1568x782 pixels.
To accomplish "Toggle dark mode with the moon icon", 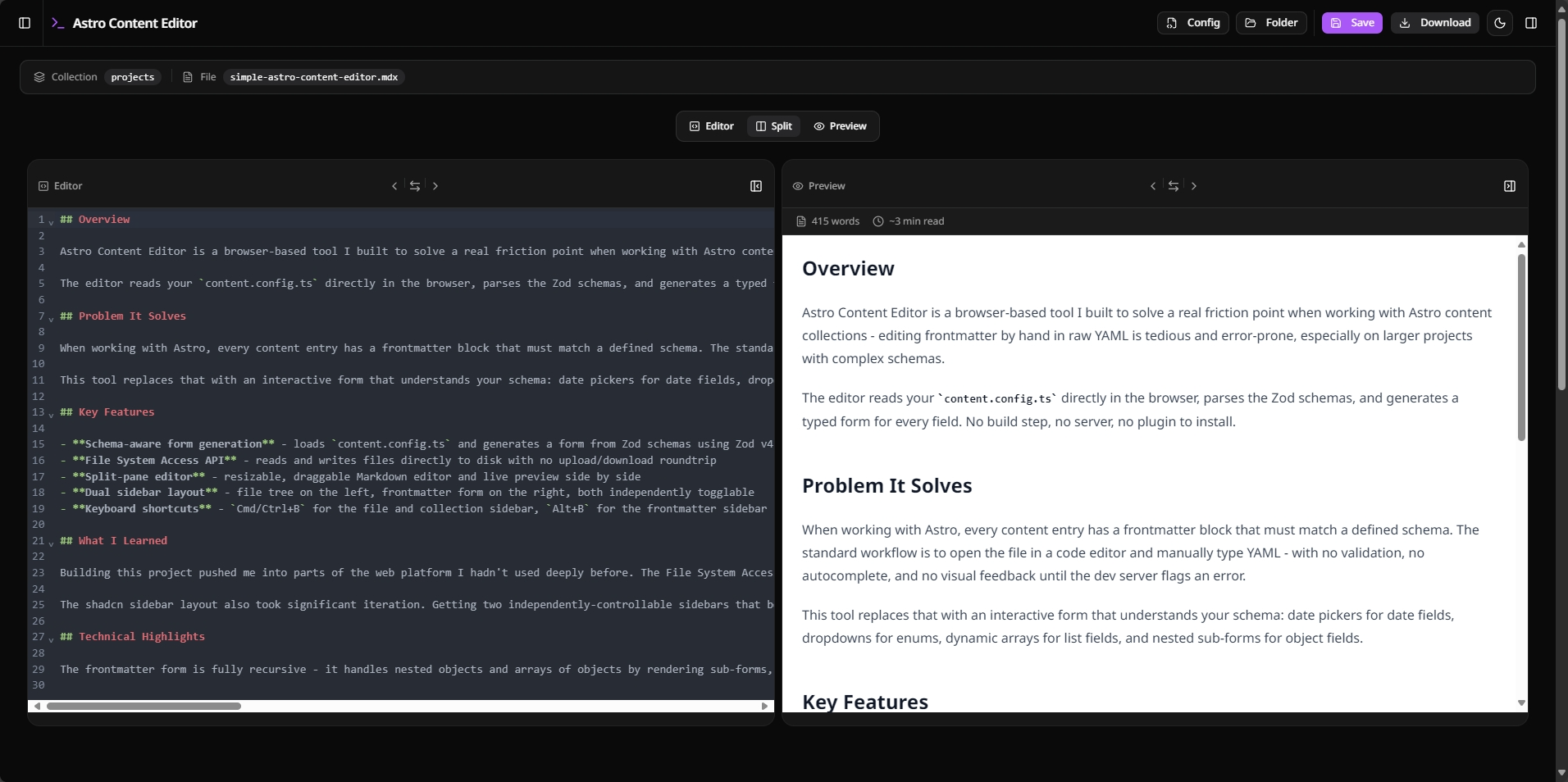I will click(x=1500, y=23).
